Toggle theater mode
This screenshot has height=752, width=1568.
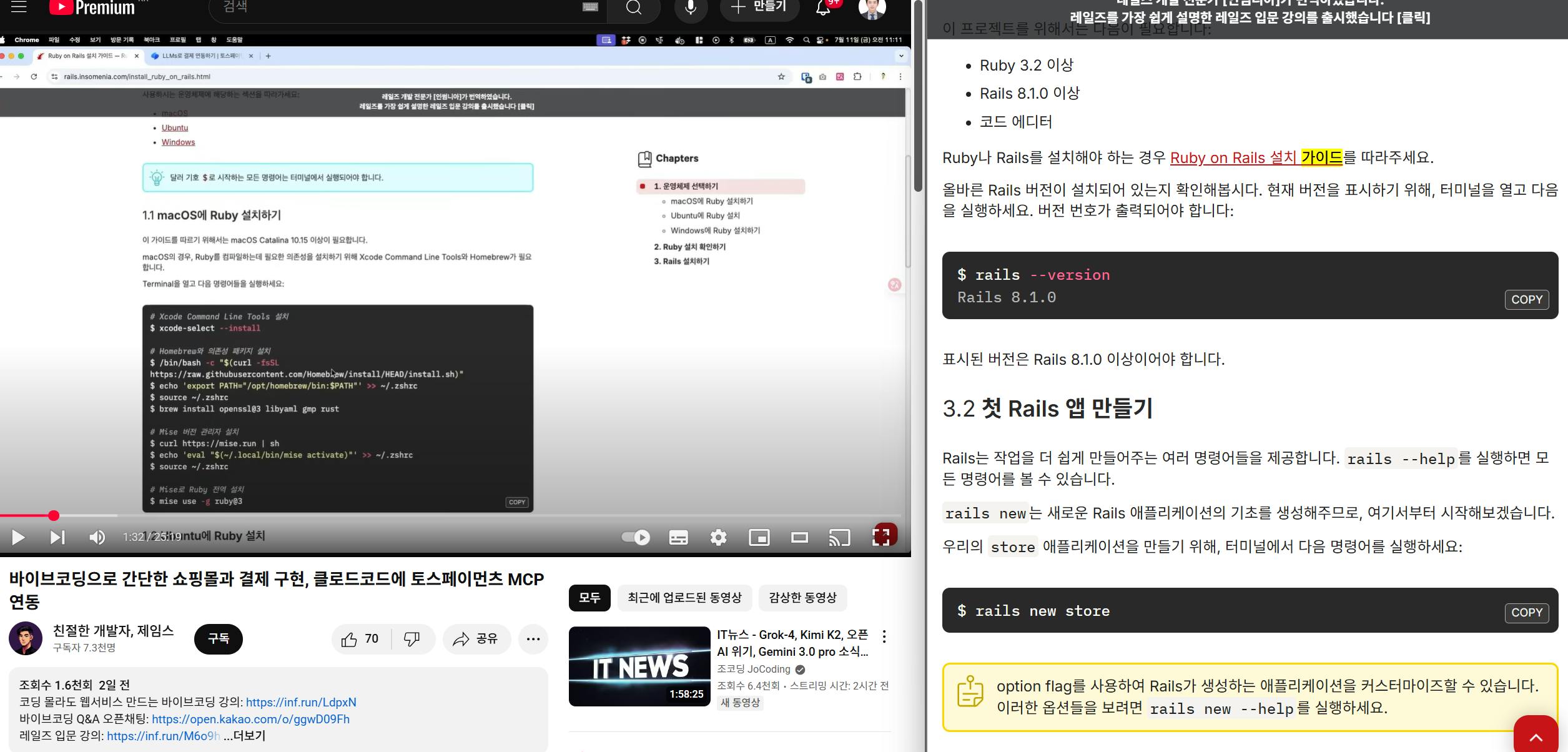(799, 537)
